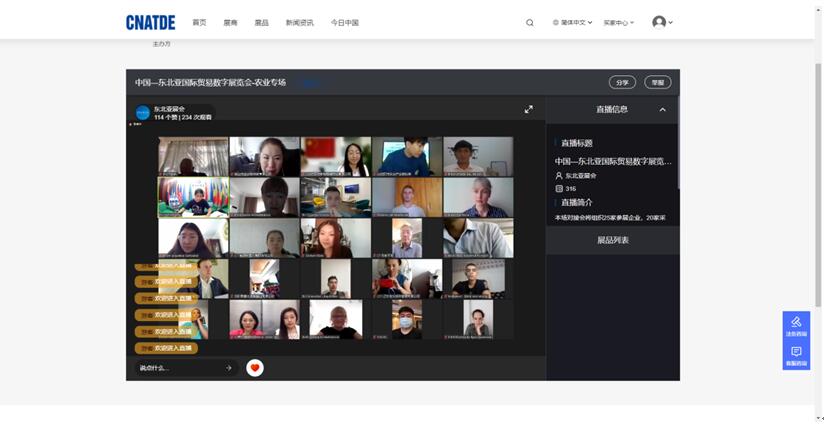Send chat message with arrow icon
The width and height of the screenshot is (824, 424).
228,368
